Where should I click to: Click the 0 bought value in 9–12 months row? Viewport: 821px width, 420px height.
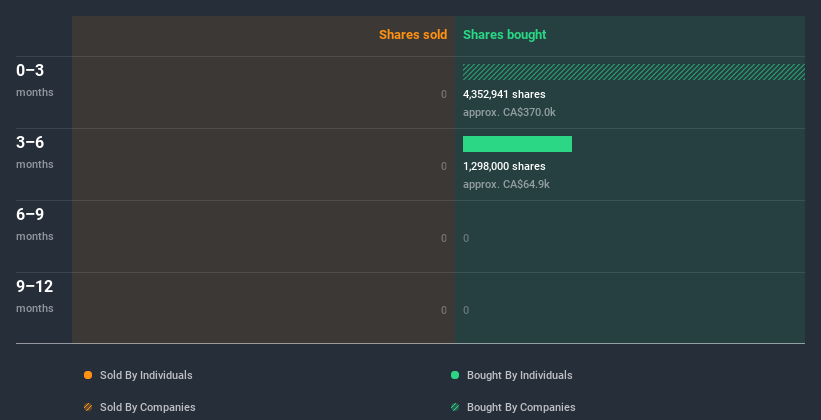(466, 310)
